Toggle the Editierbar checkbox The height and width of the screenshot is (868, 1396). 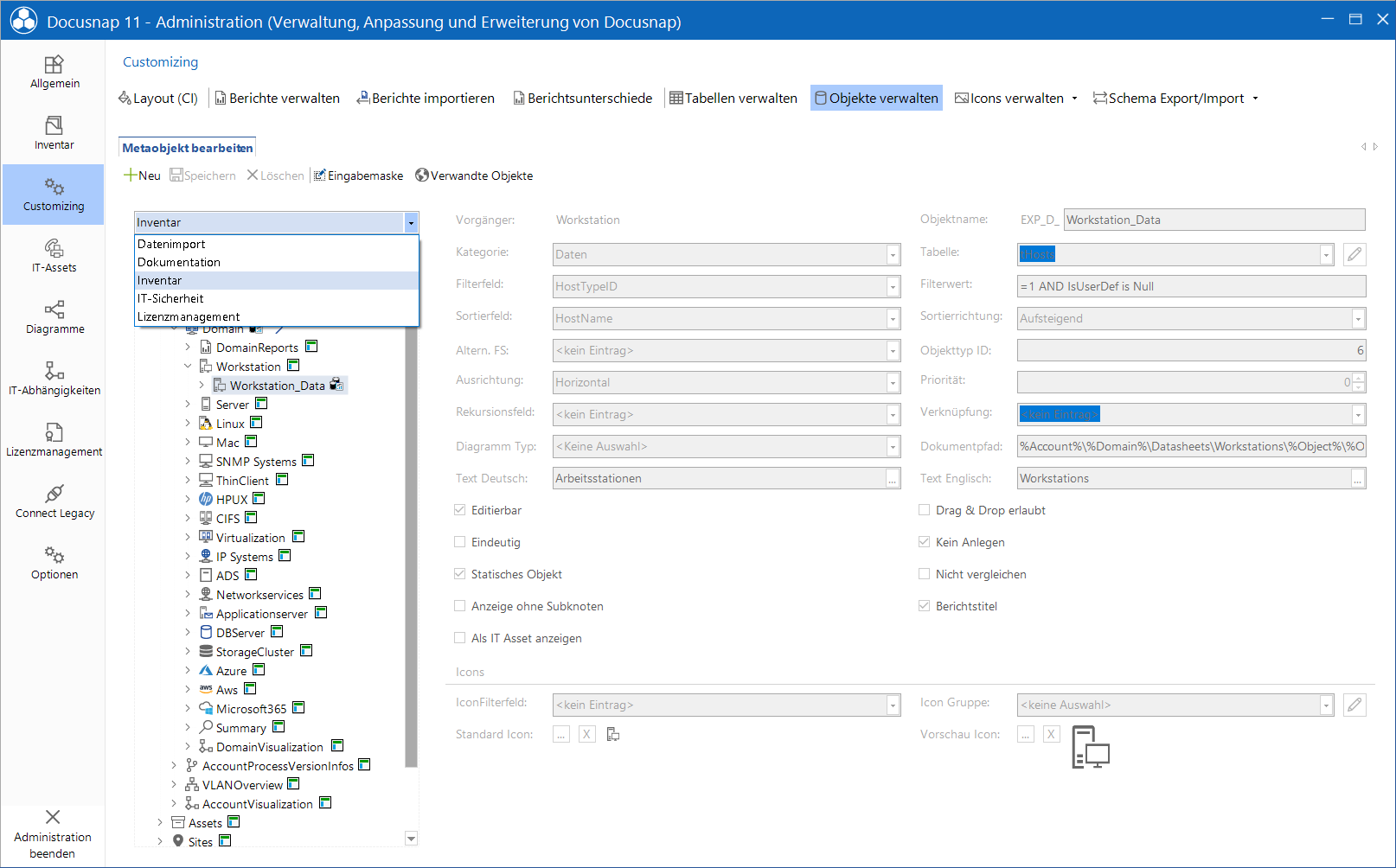(x=460, y=510)
